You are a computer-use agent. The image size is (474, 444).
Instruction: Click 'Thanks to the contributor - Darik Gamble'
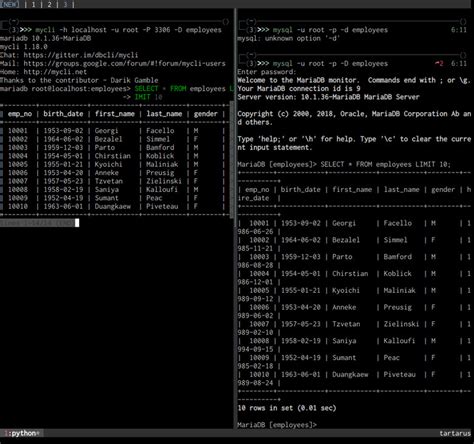pos(79,80)
